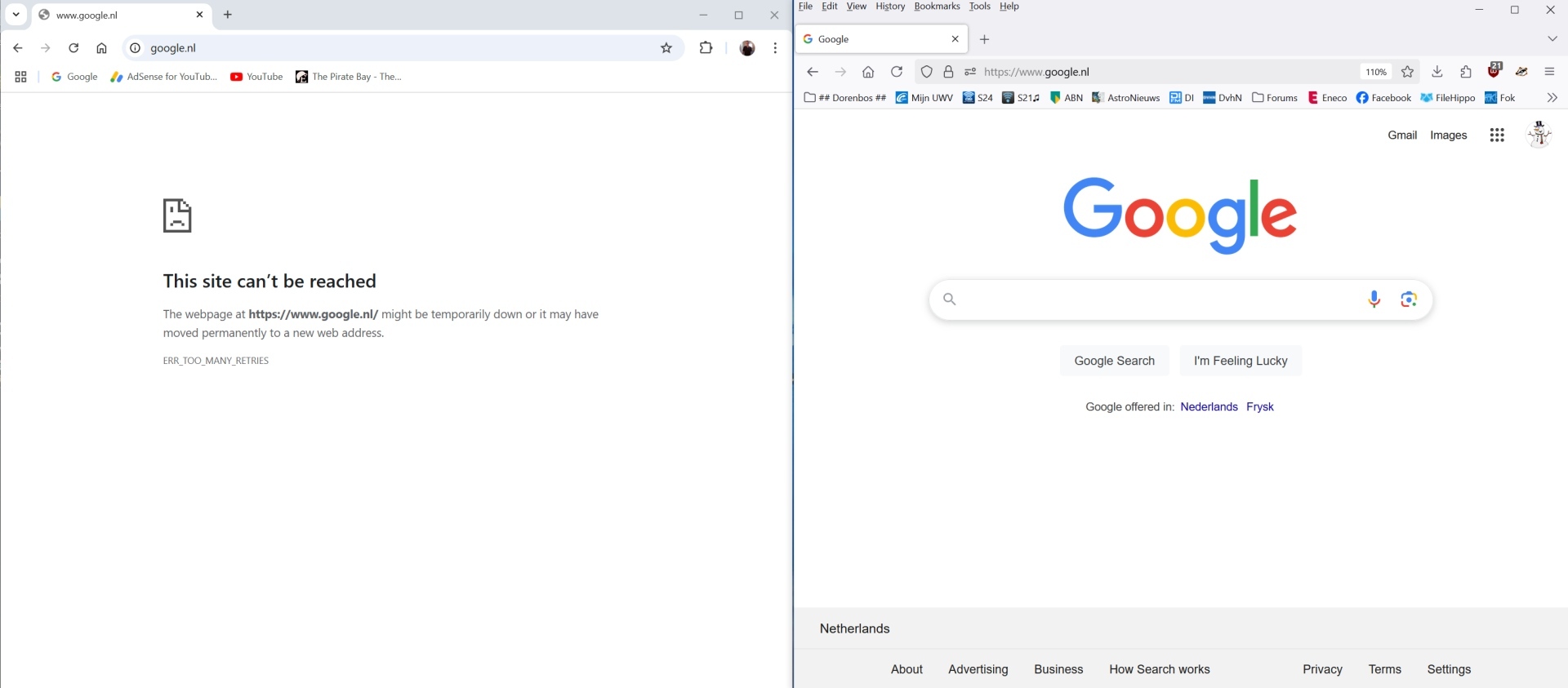Open Chrome home page button
1568x688 pixels.
click(x=101, y=48)
